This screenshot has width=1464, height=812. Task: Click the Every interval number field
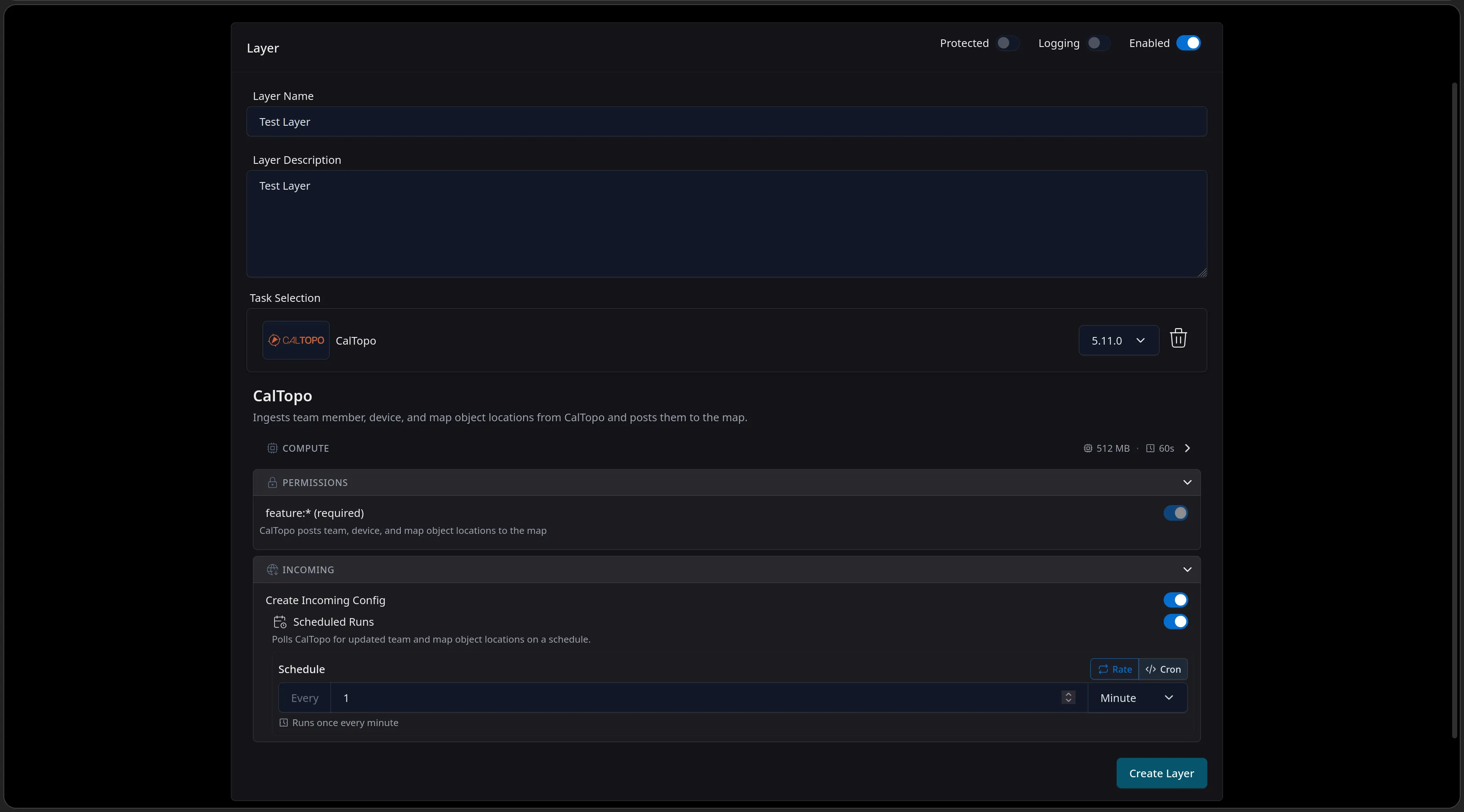(x=708, y=698)
